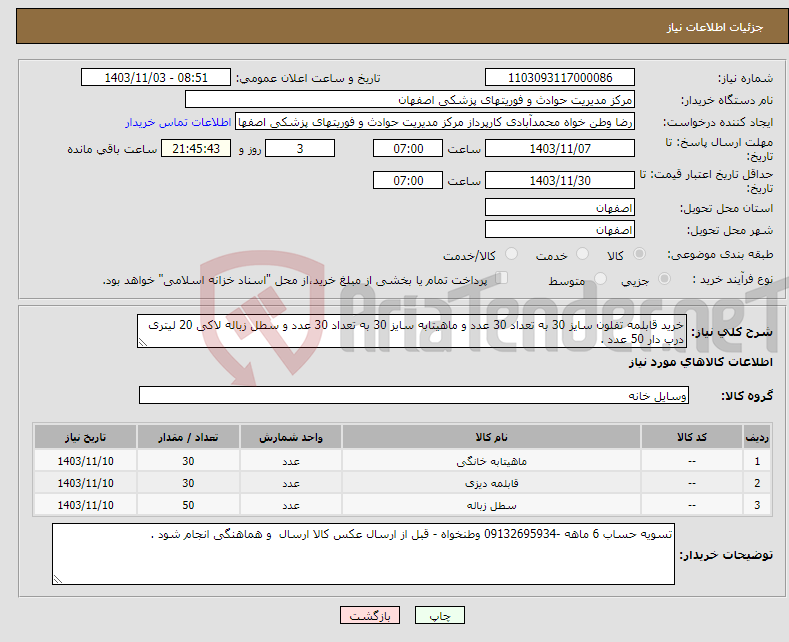This screenshot has height=642, width=789.
Task: Click the اطلاعات کالاهای مورد نیاز section heading
Action: click(700, 362)
